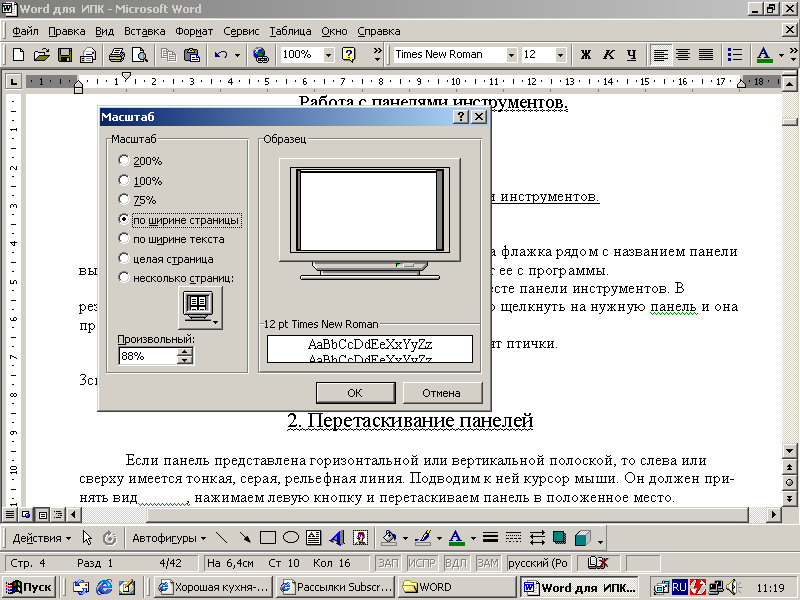Viewport: 800px width, 600px height.
Task: Insert a Text Box from the drawing toolbar
Action: click(x=313, y=538)
